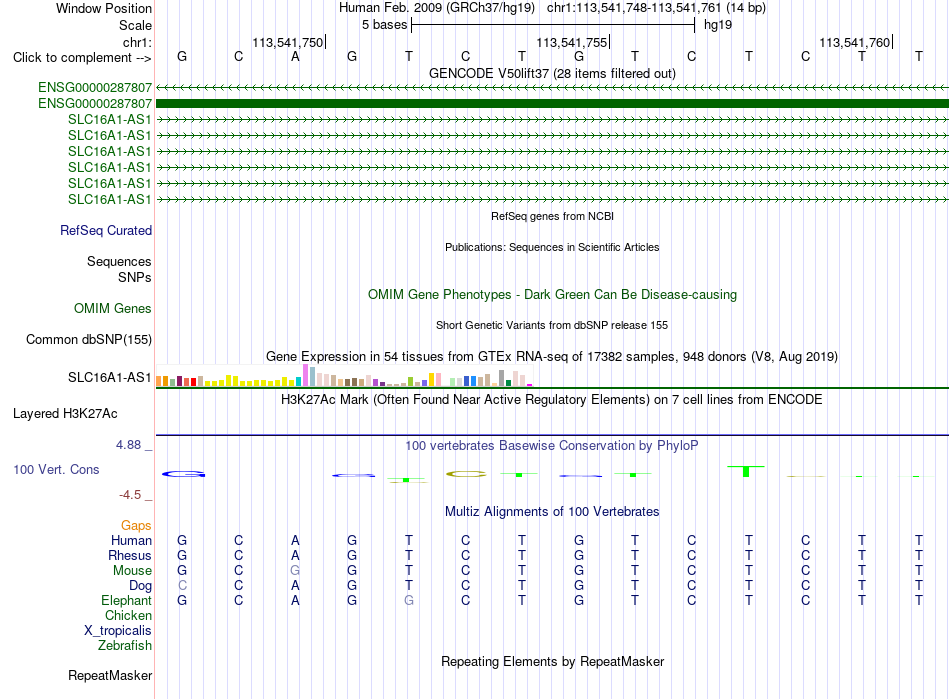Click the tallest green PhyloP conservation bar

(x=746, y=471)
